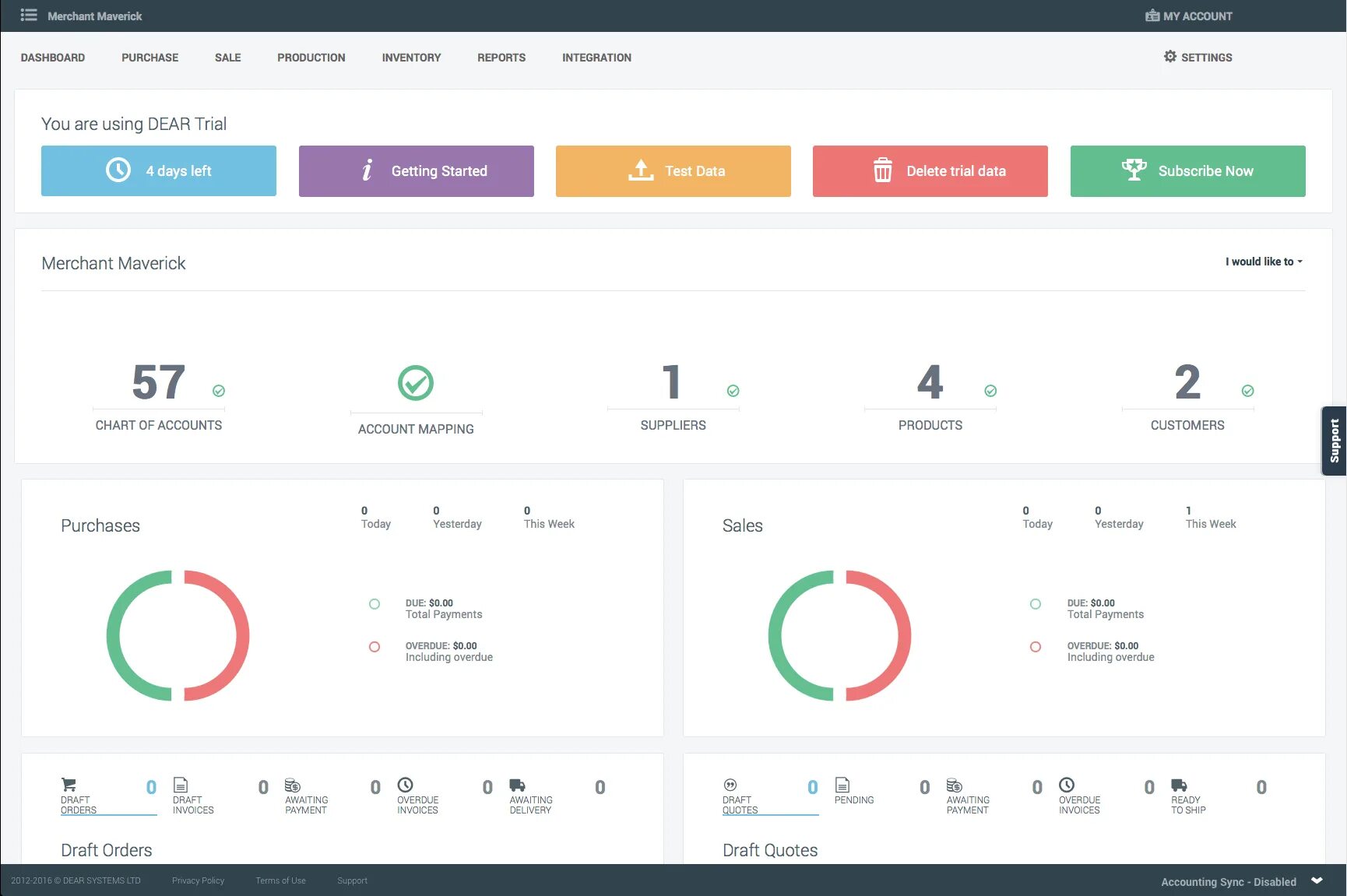
Task: Click the check badge beside Suppliers count
Action: (x=733, y=391)
